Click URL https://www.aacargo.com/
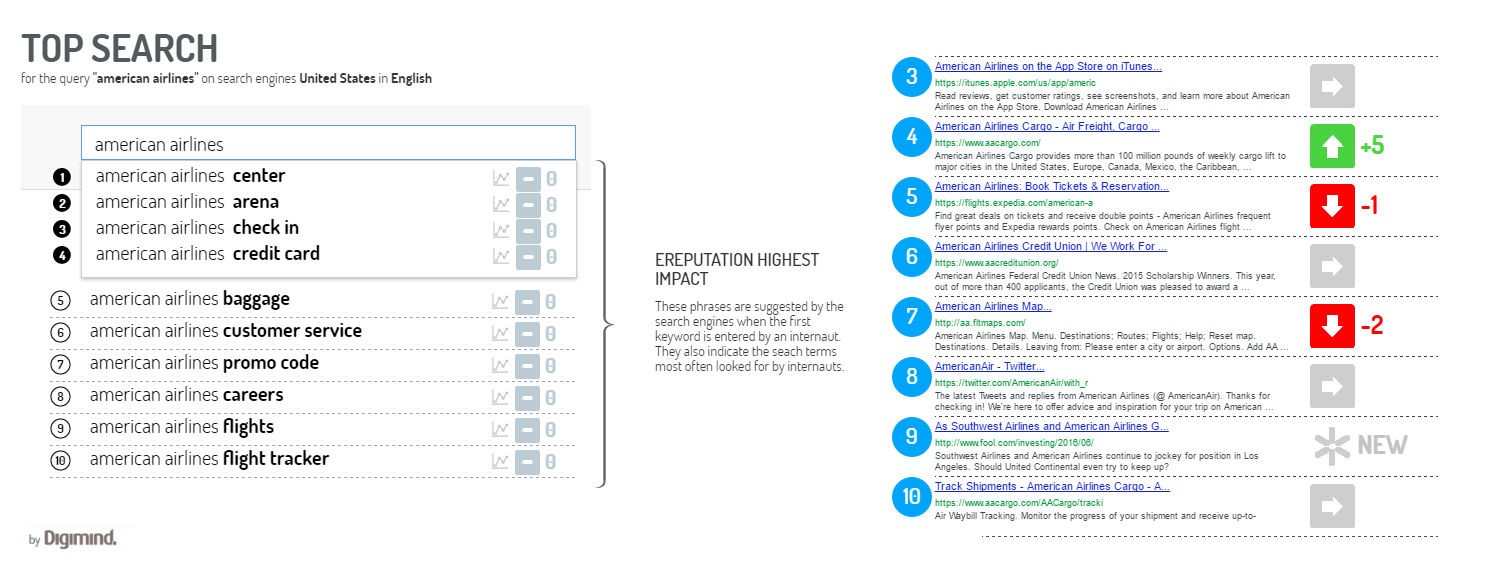Screen dimensions: 1494x580 click(x=988, y=143)
